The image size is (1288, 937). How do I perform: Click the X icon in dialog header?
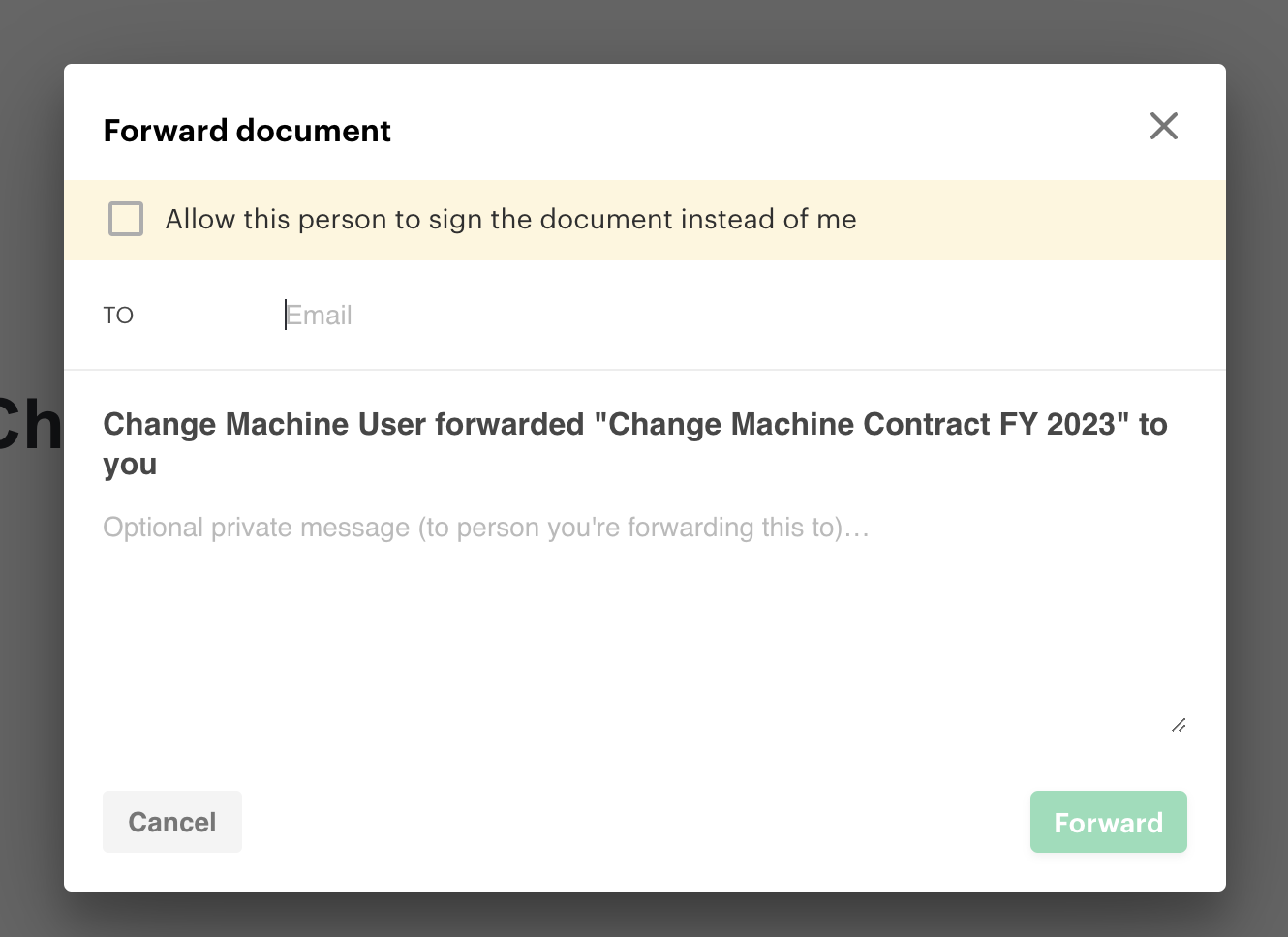(x=1163, y=126)
